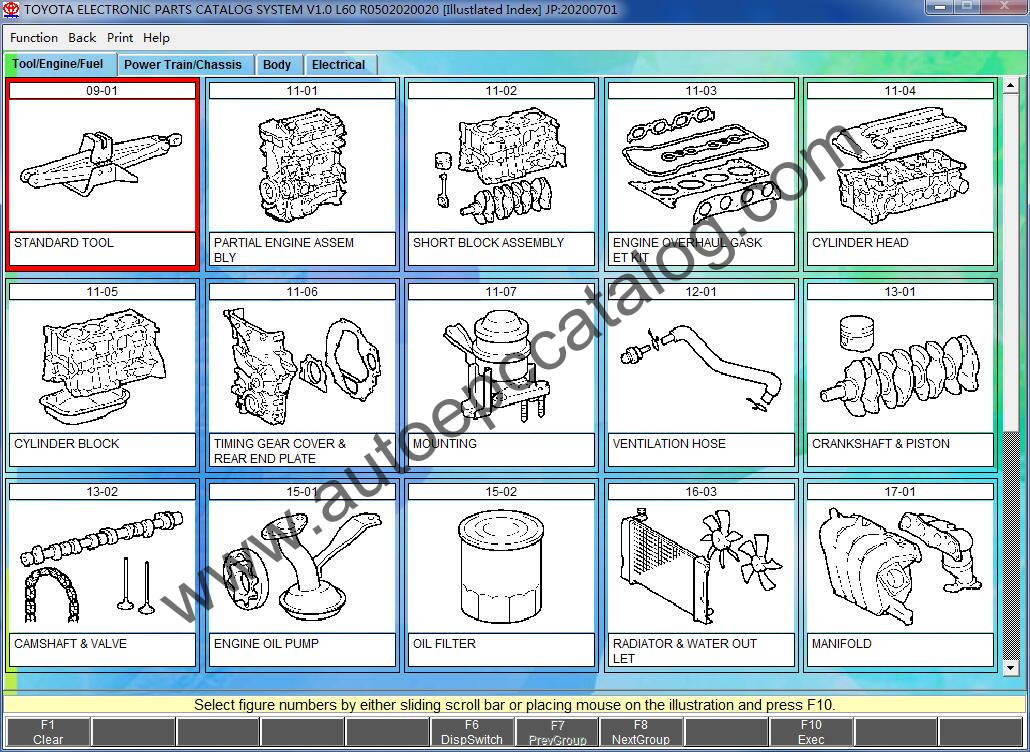
Task: Click the F6 DispSwitch button
Action: tap(472, 732)
